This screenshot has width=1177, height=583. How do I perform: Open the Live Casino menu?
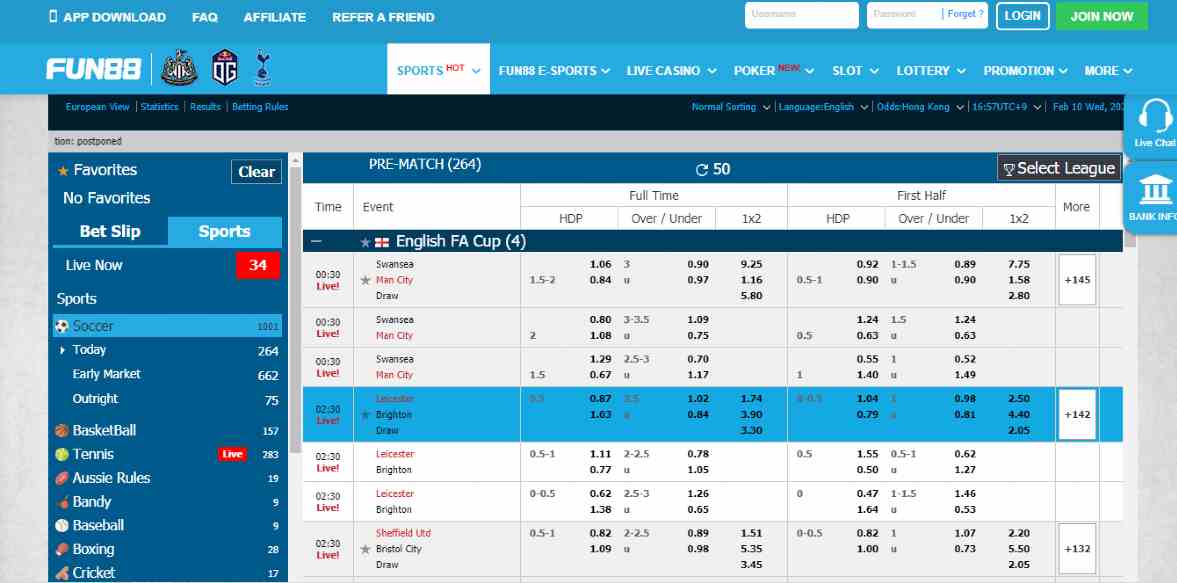[673, 71]
